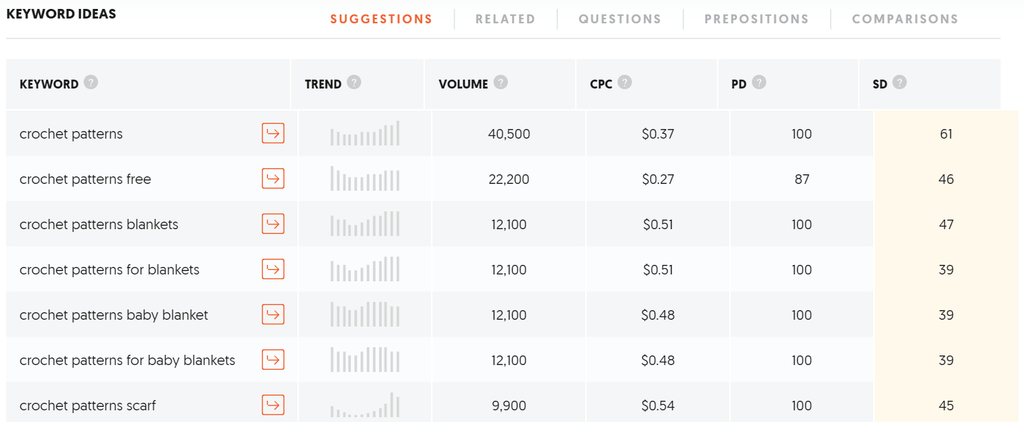Select the Prepositions tab
The height and width of the screenshot is (422, 1024).
click(756, 19)
